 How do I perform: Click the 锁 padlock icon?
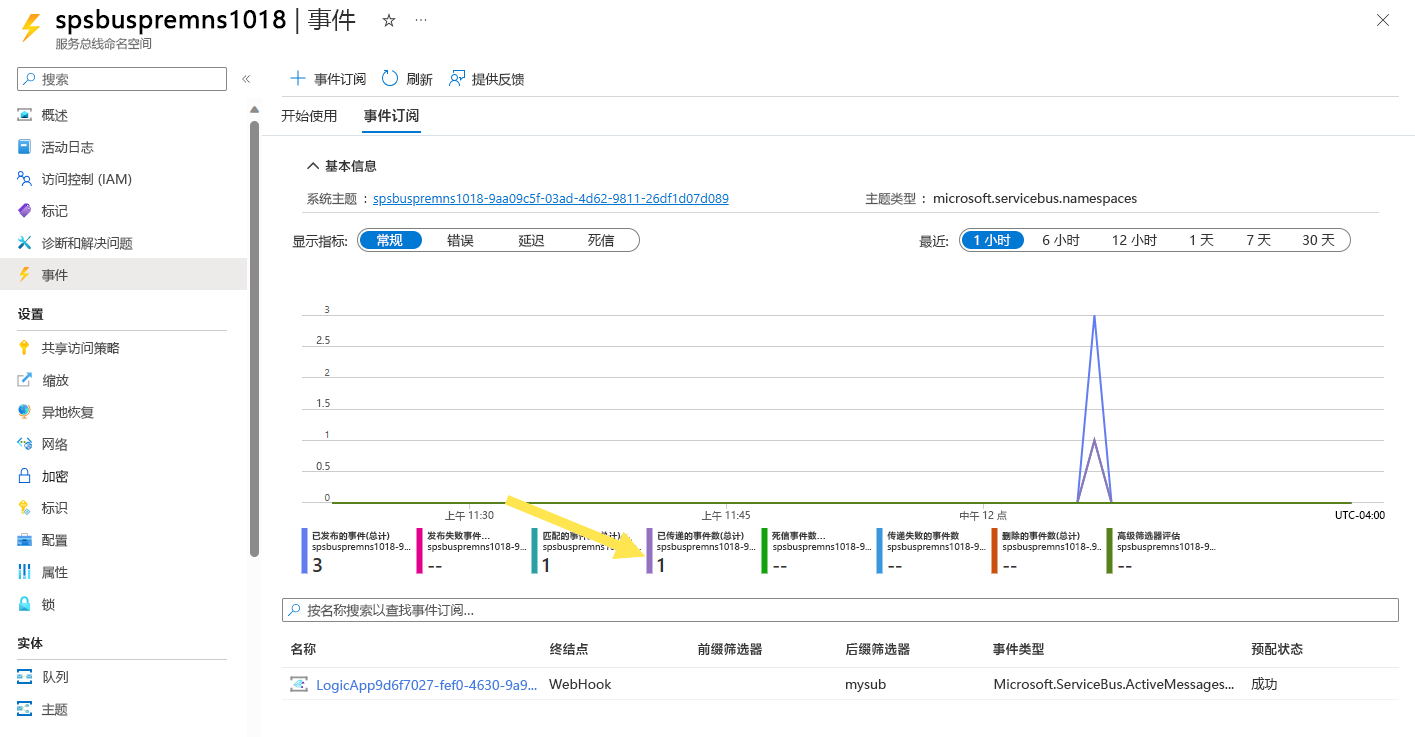(25, 604)
